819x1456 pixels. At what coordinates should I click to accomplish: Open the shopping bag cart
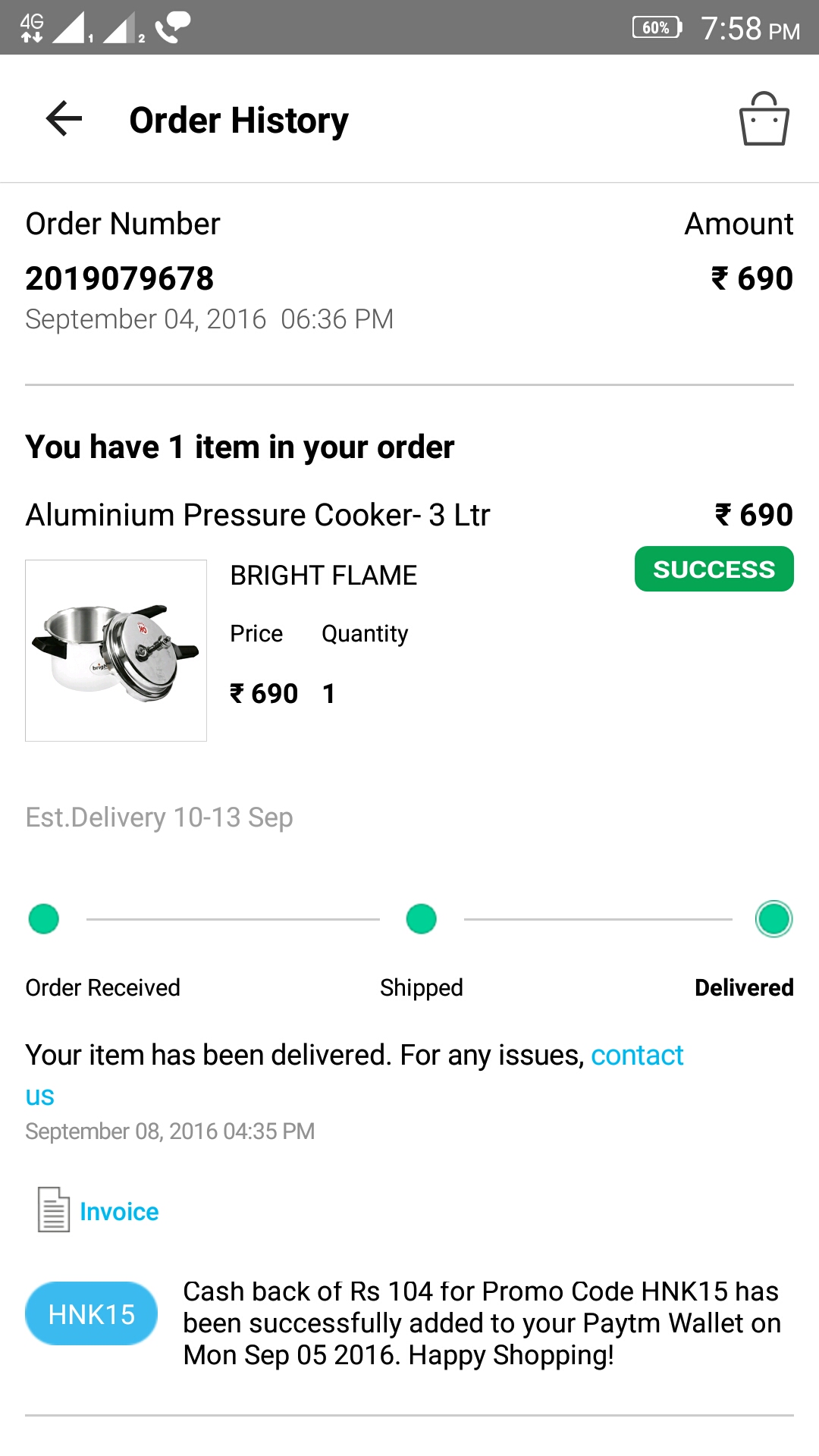point(764,119)
